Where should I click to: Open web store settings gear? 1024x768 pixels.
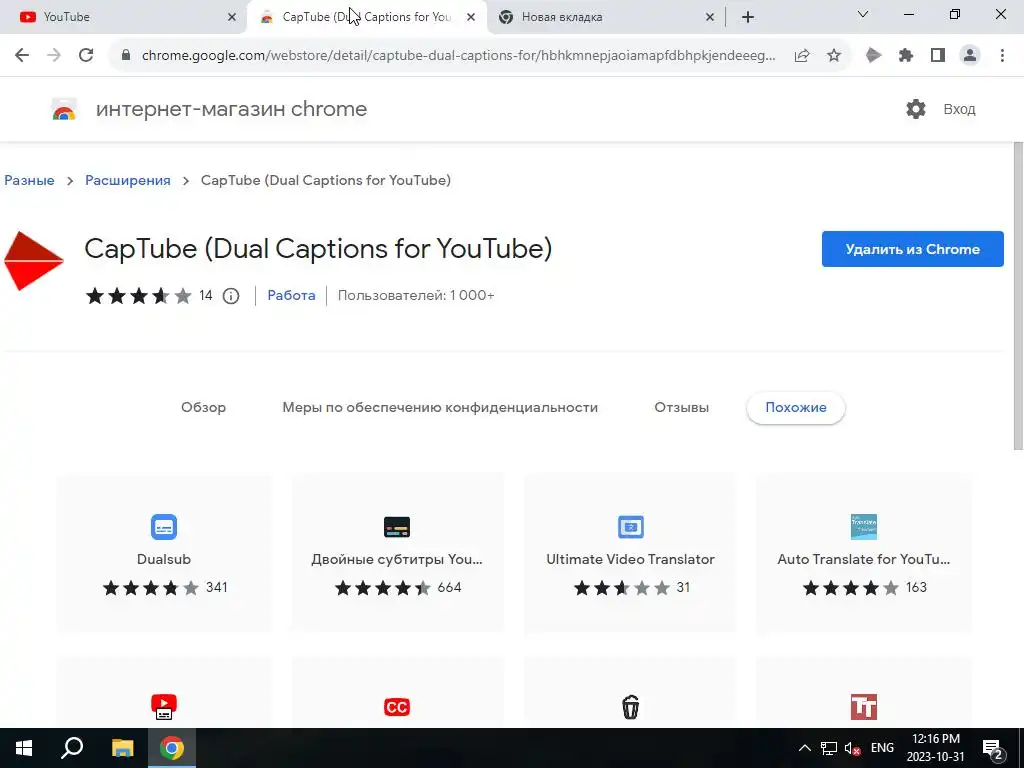pos(916,109)
